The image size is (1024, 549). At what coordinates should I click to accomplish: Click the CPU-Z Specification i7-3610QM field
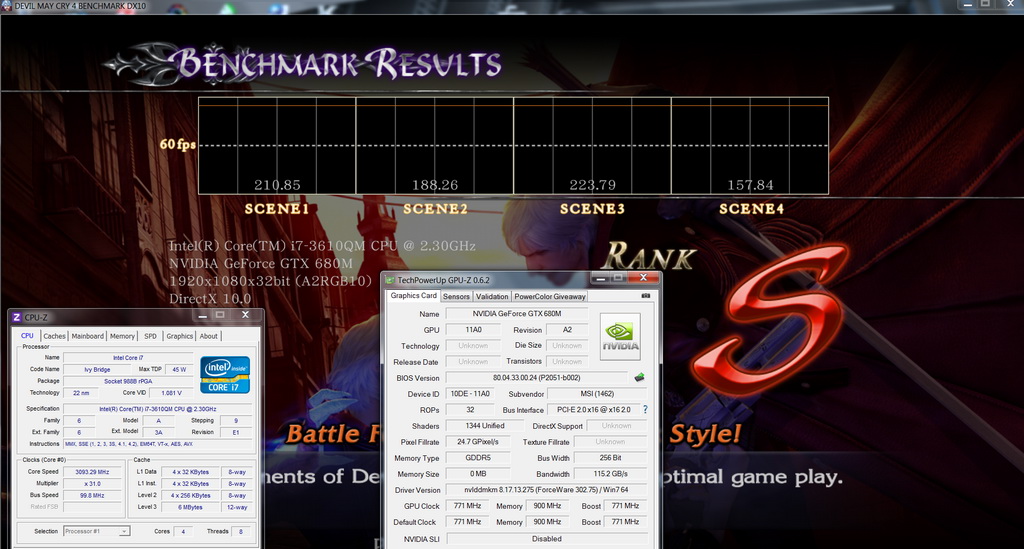click(x=157, y=409)
